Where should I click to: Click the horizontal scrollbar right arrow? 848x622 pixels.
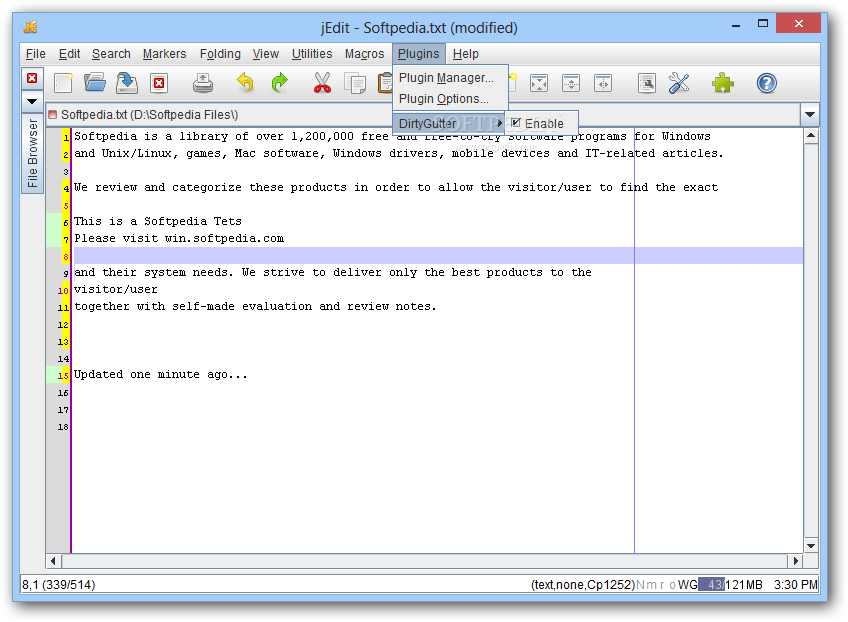[795, 561]
